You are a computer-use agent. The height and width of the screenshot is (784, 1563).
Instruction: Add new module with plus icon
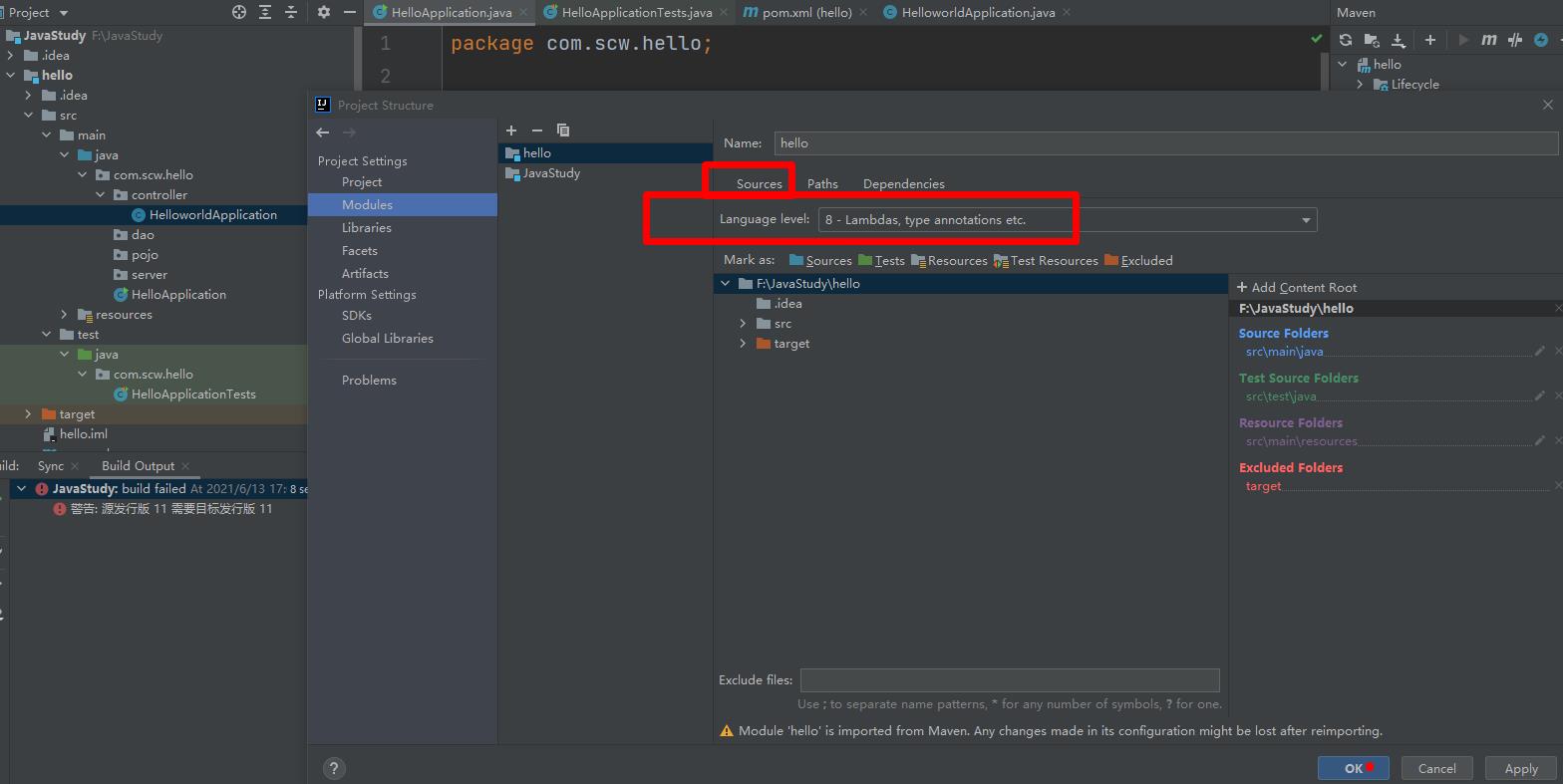511,131
